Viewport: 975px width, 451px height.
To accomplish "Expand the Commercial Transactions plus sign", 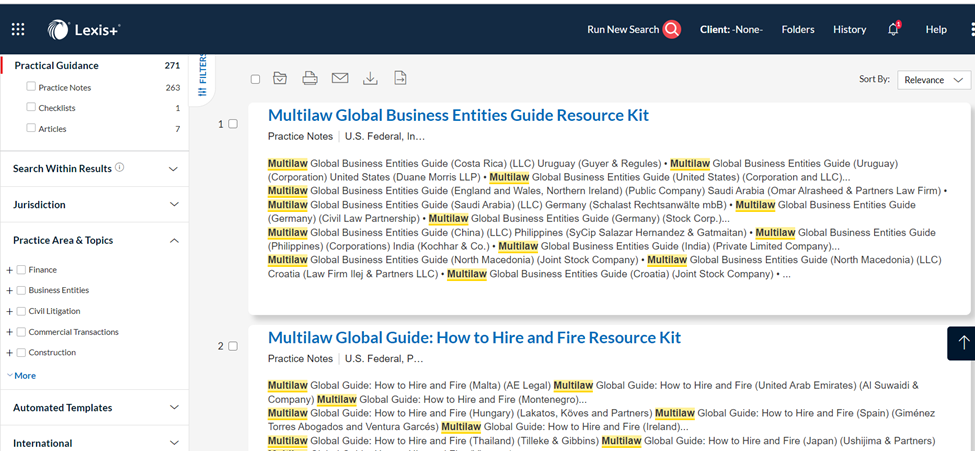I will click(9, 332).
